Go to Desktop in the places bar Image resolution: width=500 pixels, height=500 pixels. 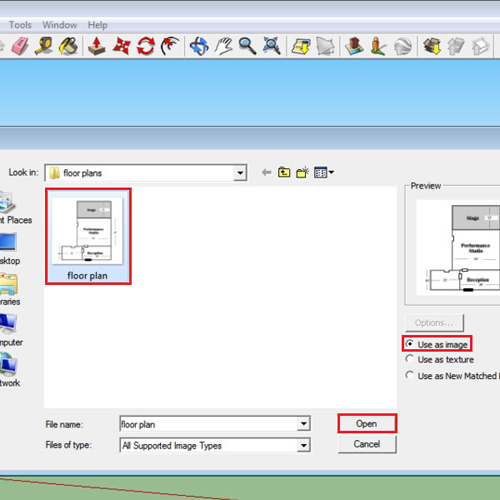(10, 249)
